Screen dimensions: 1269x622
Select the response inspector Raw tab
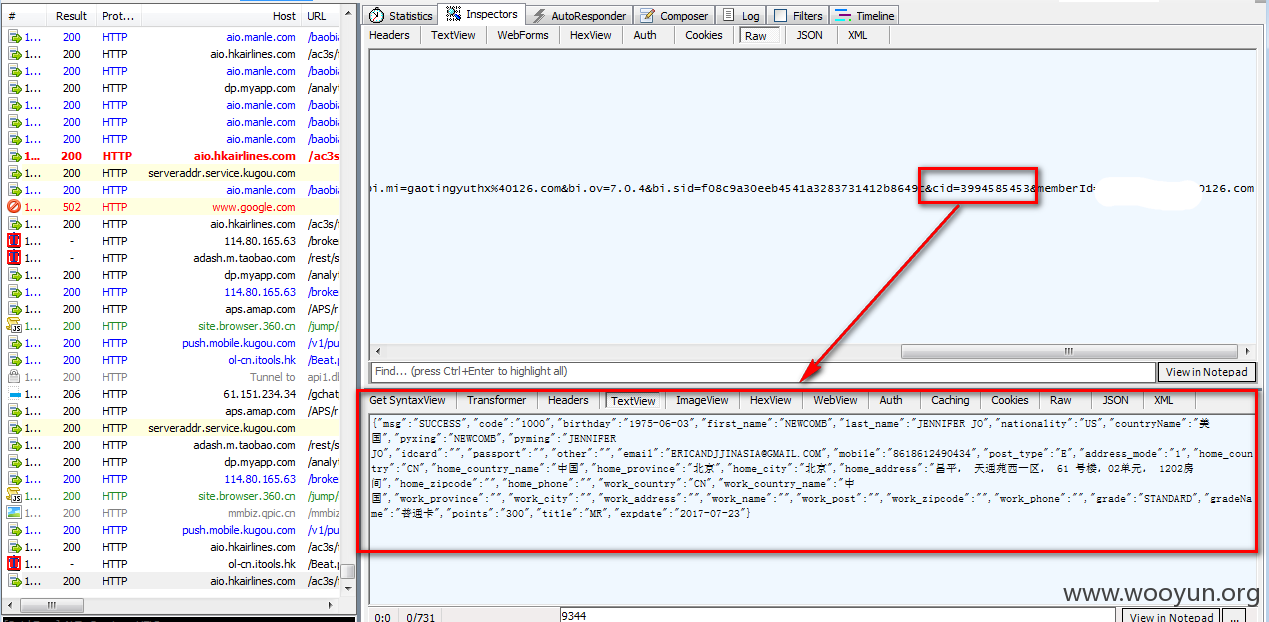1061,400
